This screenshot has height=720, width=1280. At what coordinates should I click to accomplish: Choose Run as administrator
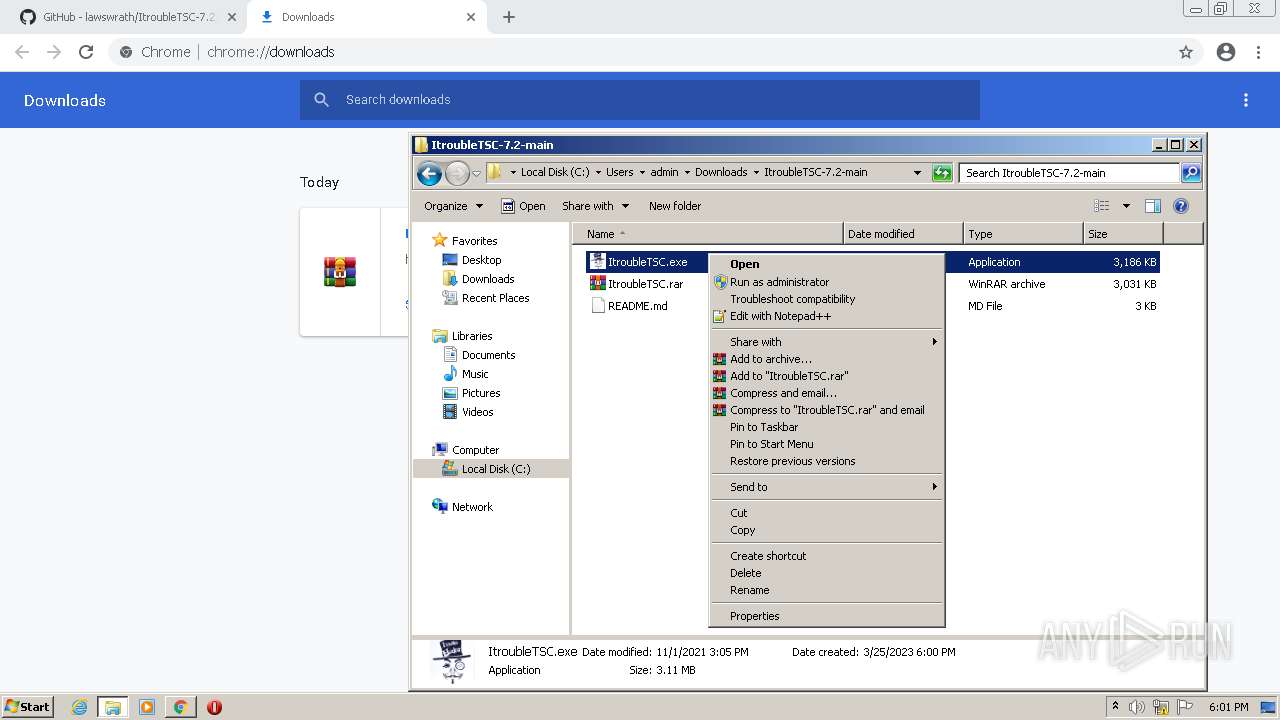coord(827,282)
